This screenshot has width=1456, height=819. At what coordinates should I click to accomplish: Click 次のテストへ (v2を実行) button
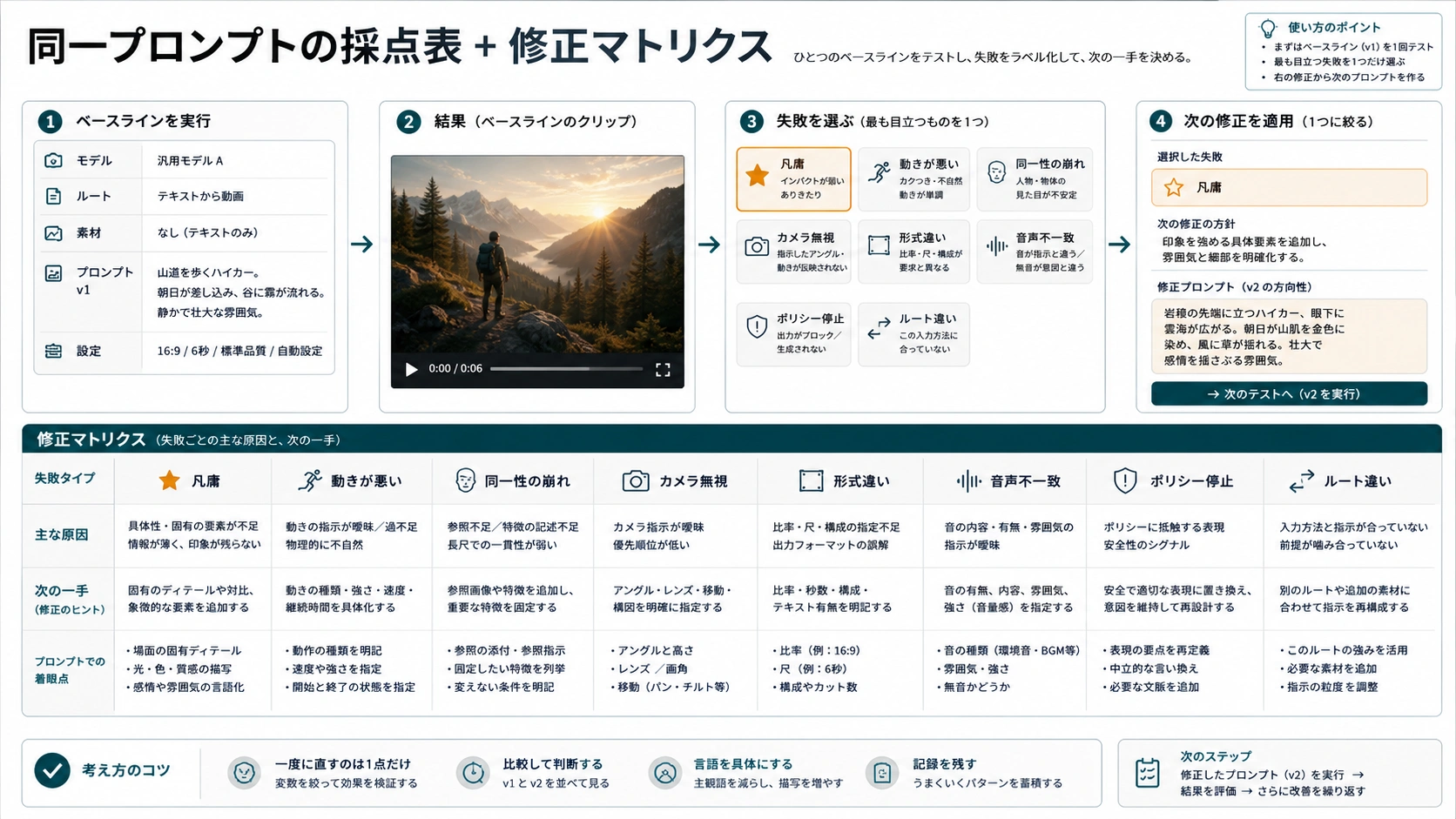1289,393
